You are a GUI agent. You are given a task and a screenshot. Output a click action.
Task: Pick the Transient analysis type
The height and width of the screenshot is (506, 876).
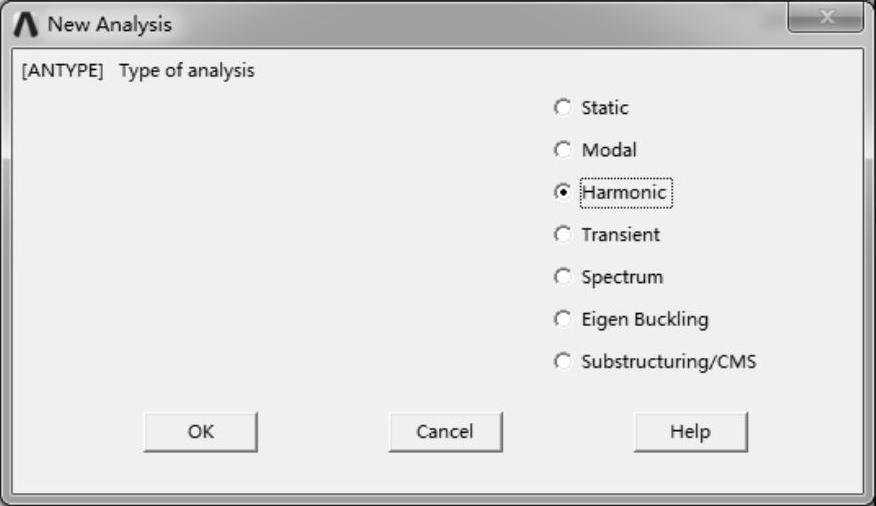pyautogui.click(x=563, y=234)
